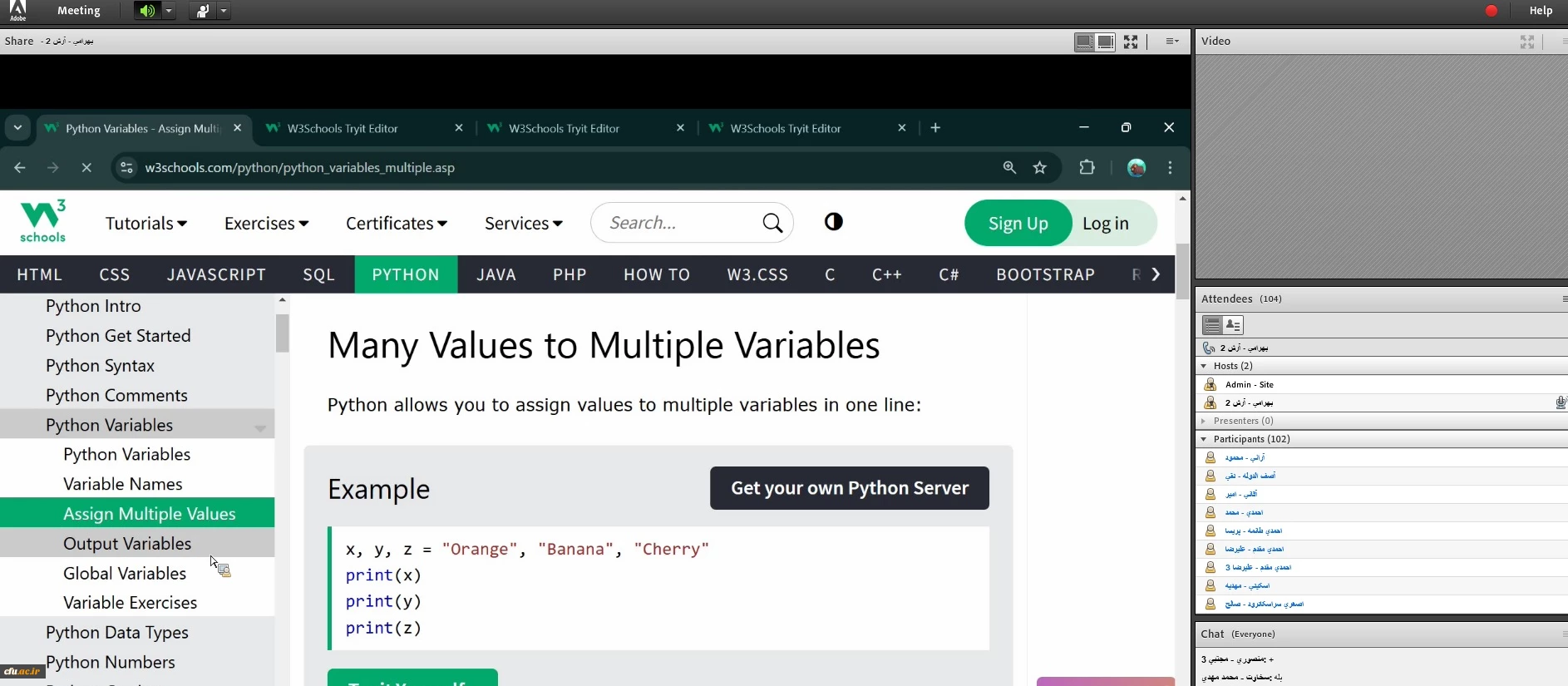
Task: Click the browser bookmark star icon
Action: tap(1039, 168)
